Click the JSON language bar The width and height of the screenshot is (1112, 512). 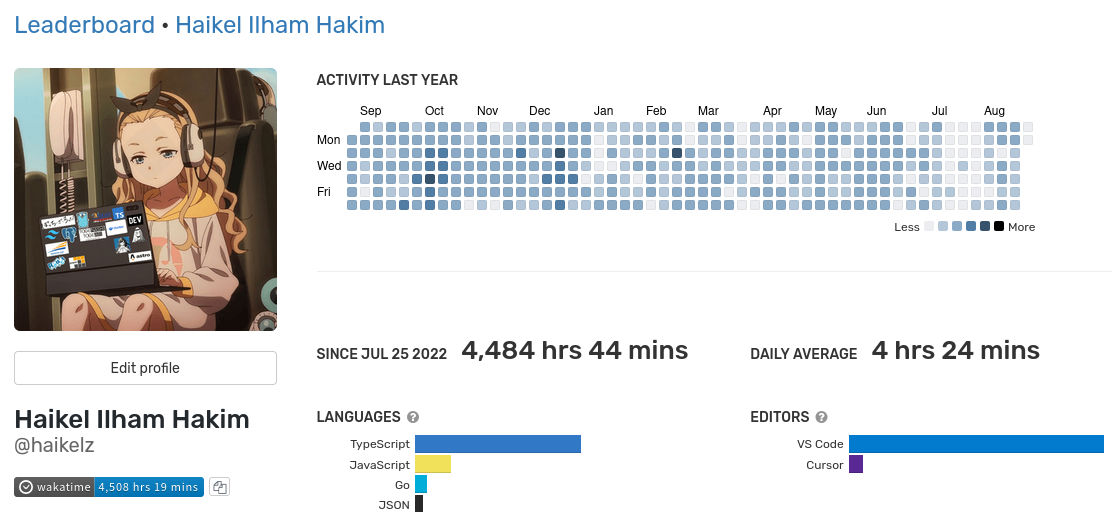click(x=418, y=503)
